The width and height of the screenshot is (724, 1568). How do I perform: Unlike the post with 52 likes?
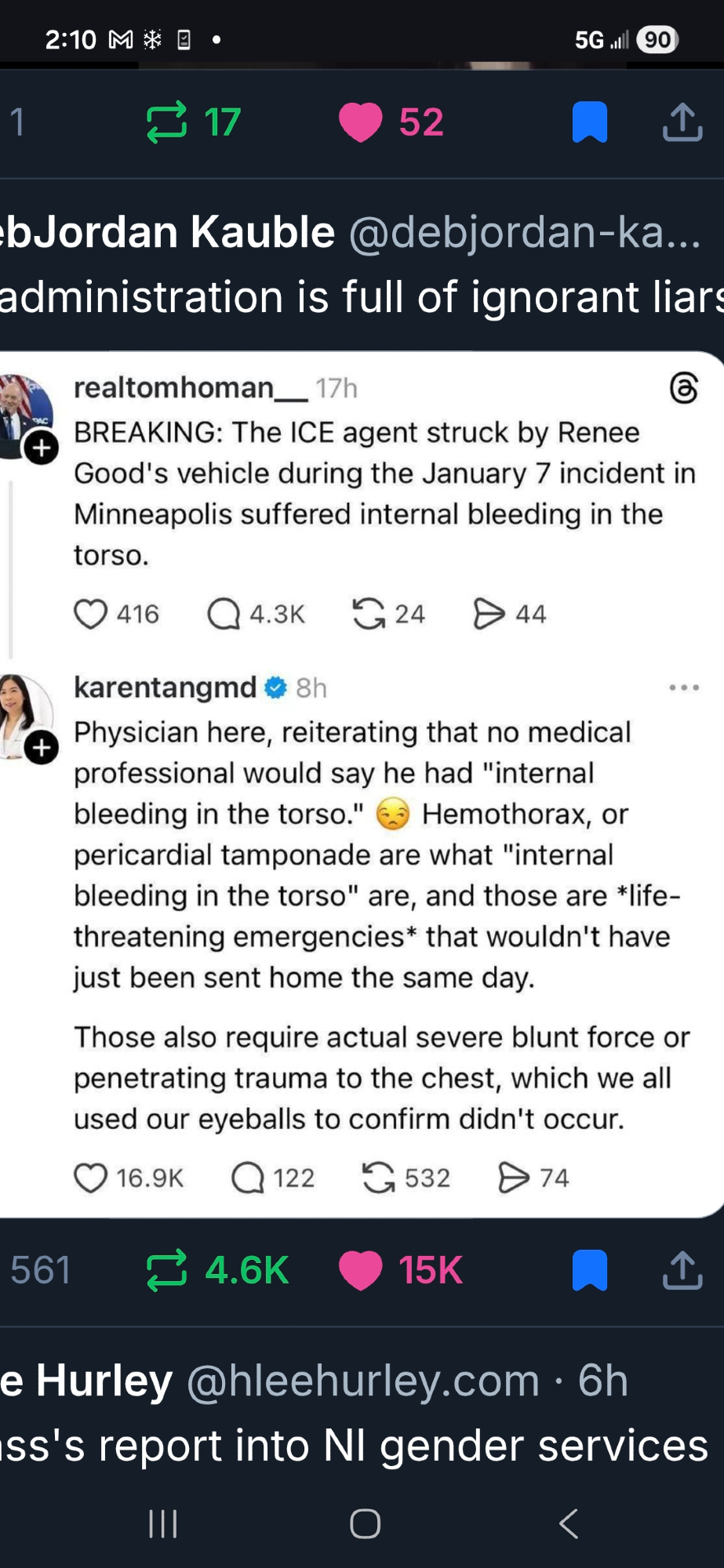360,122
